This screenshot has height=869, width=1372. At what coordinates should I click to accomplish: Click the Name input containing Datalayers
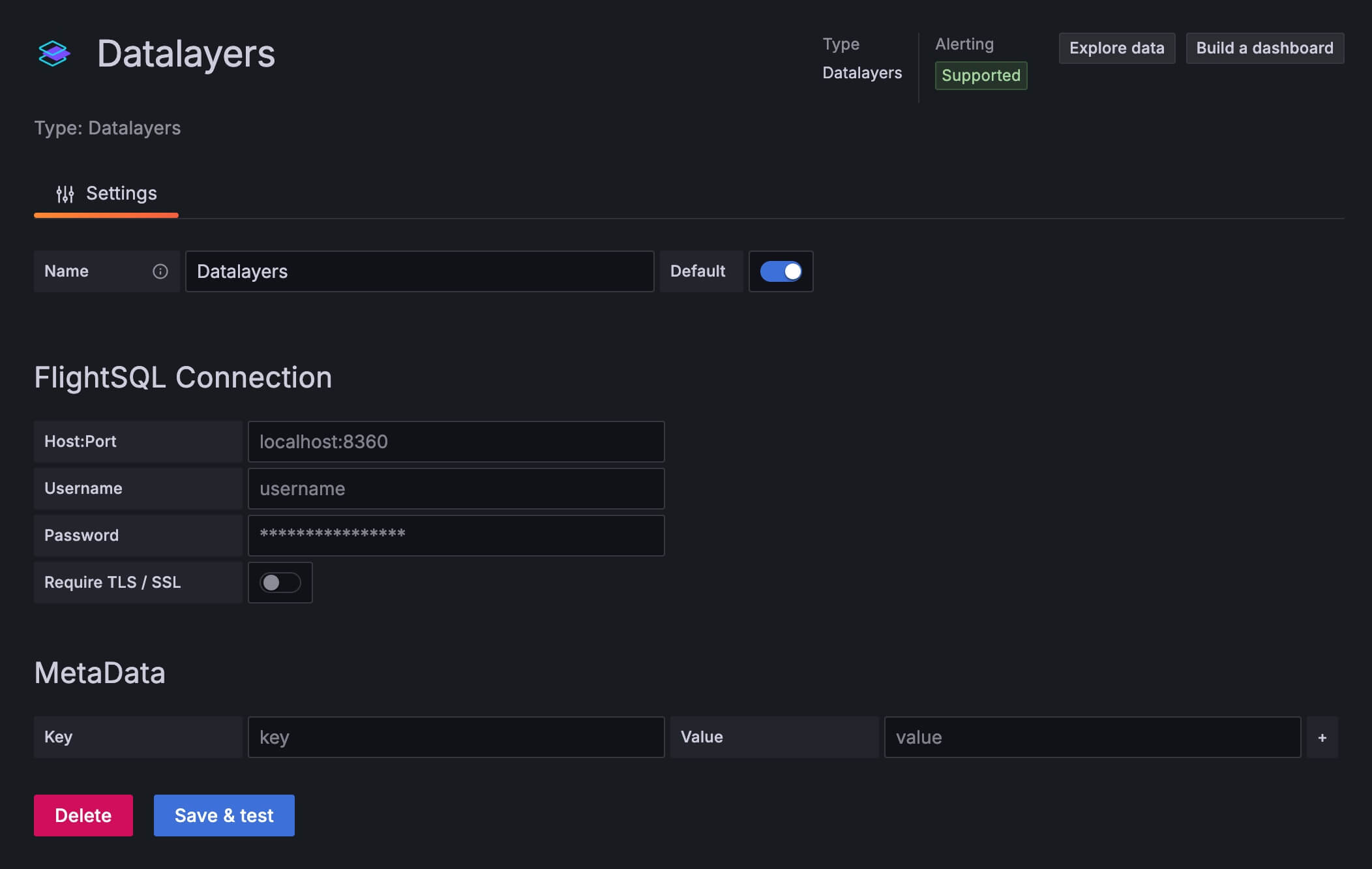pyautogui.click(x=419, y=271)
